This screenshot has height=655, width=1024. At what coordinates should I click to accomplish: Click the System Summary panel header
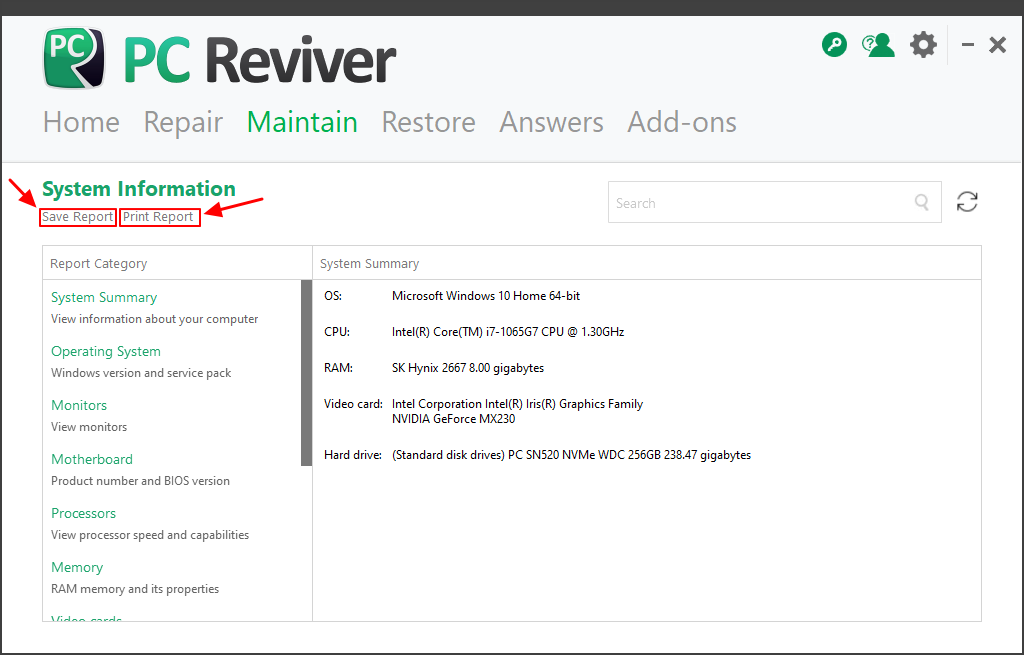pyautogui.click(x=370, y=263)
